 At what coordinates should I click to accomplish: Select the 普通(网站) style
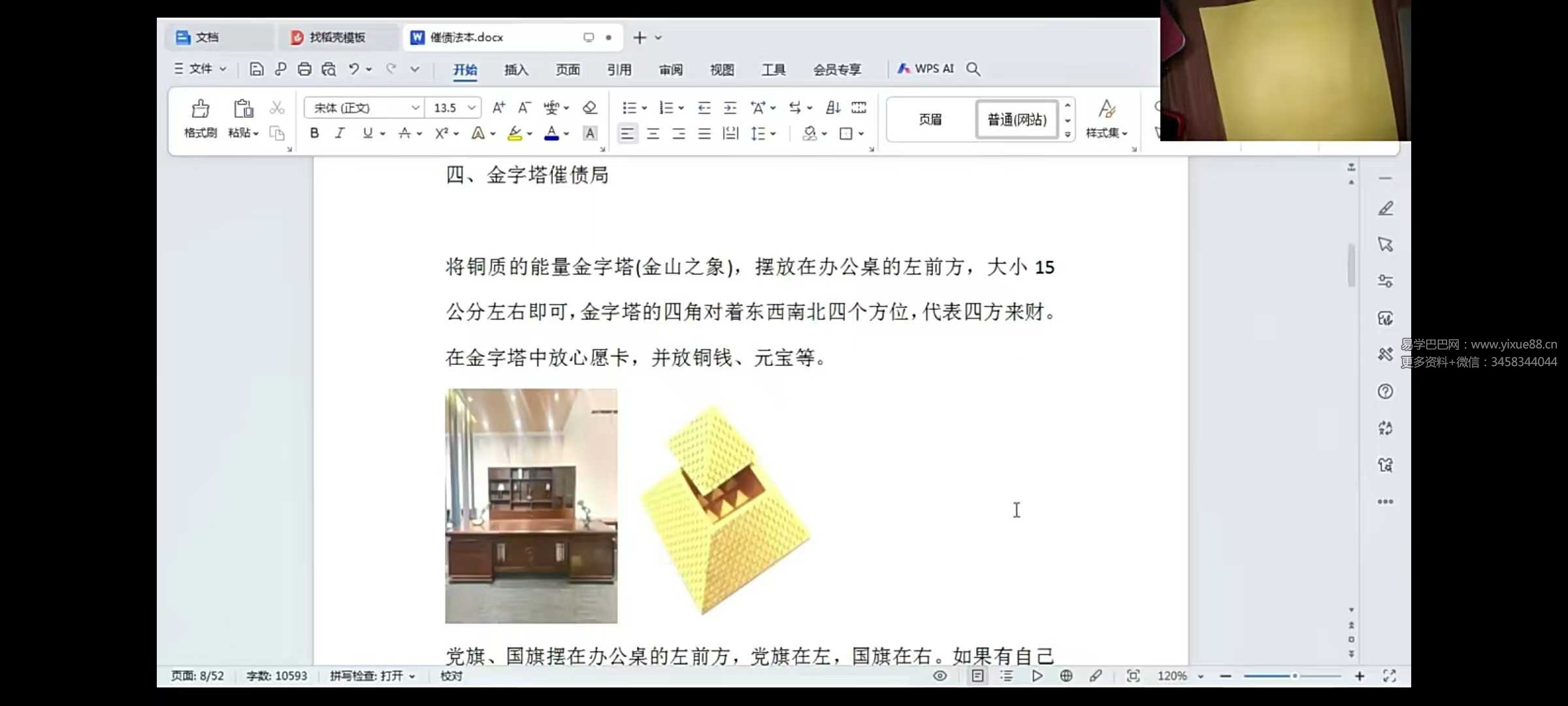tap(1017, 120)
